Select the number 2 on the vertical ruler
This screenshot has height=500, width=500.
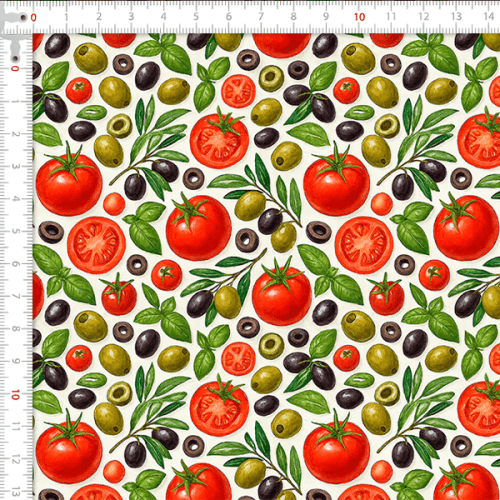tap(15, 134)
